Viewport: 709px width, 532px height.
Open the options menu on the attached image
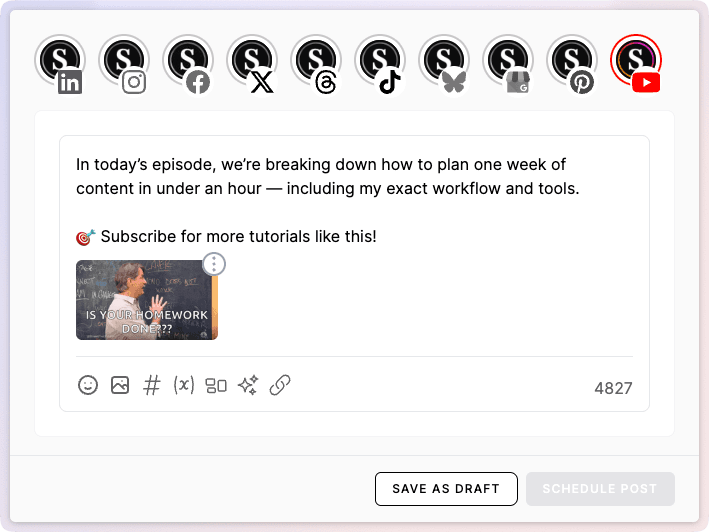214,264
